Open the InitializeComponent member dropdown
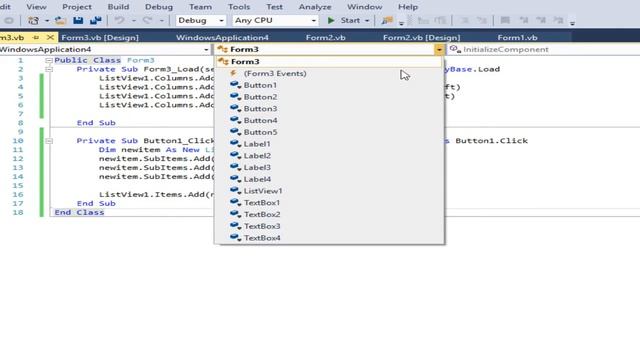 click(543, 49)
